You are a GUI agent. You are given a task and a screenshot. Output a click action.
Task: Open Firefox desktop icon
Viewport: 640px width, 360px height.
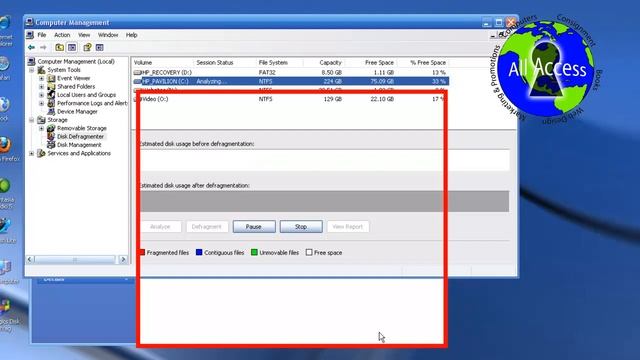[5, 144]
